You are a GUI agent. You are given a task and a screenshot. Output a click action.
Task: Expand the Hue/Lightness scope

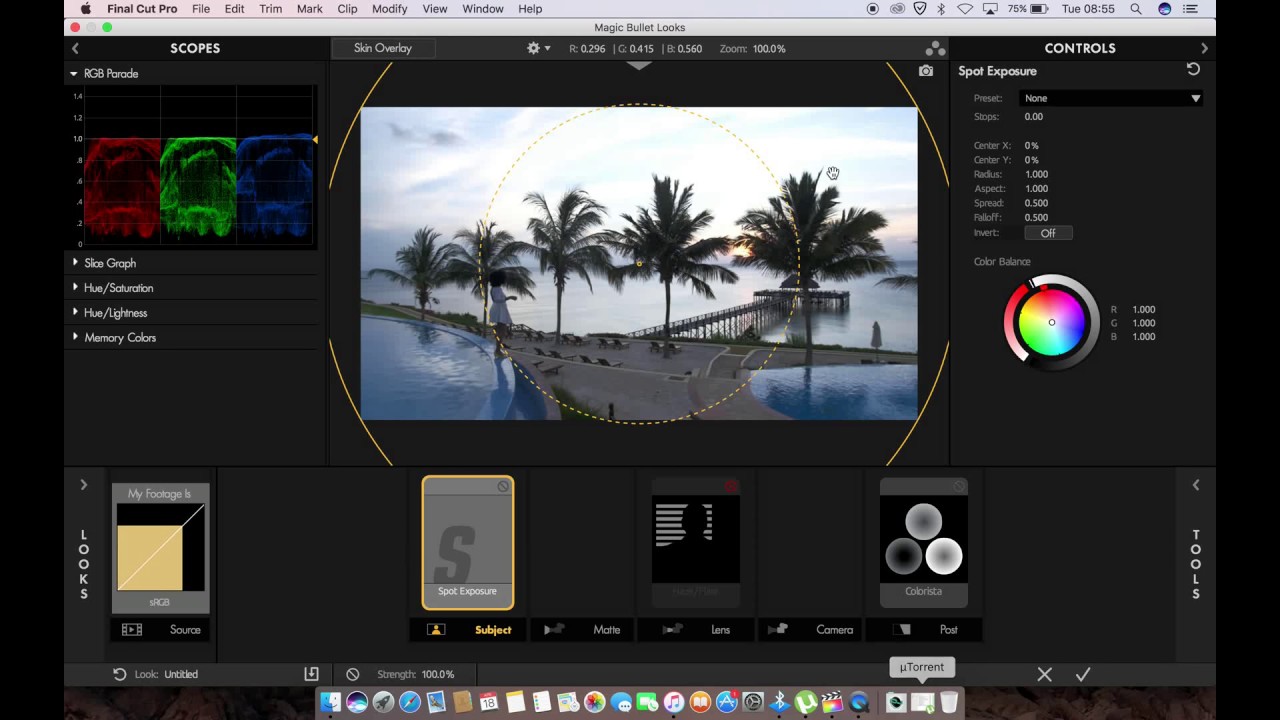75,313
